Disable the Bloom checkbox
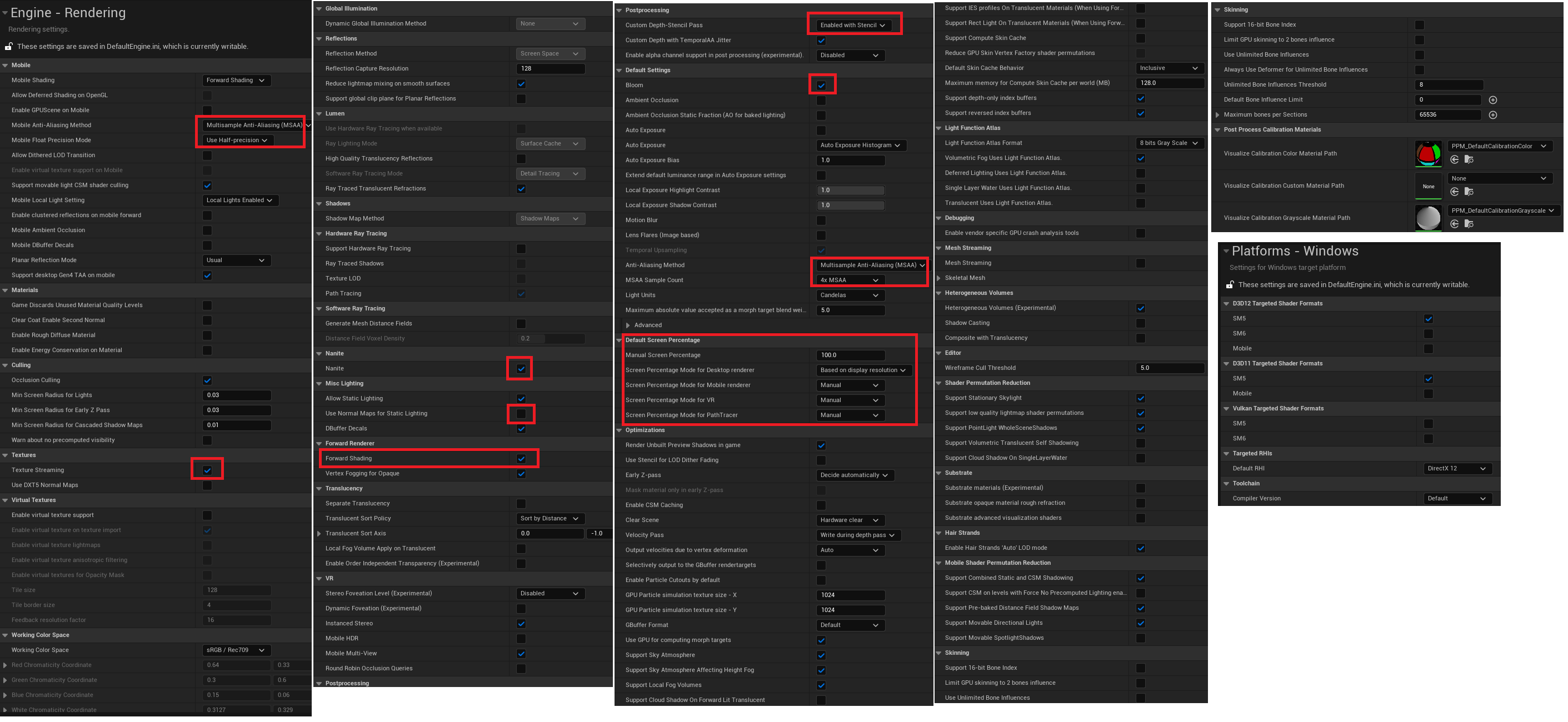The image size is (1568, 722). click(821, 85)
